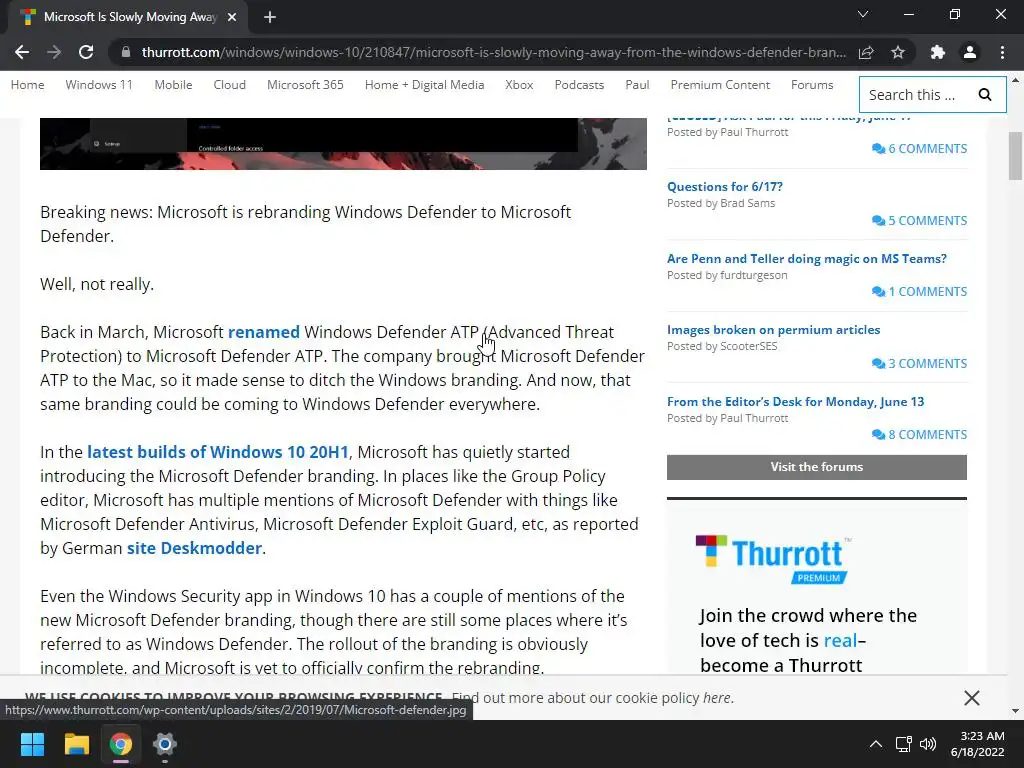Dismiss the cookie policy banner
Viewport: 1024px width, 768px height.
pos(972,697)
